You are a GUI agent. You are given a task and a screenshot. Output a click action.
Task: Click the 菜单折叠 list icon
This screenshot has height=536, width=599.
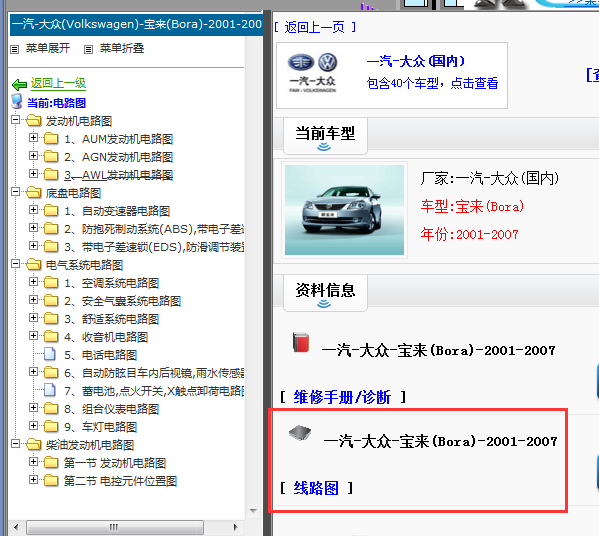tap(88, 49)
